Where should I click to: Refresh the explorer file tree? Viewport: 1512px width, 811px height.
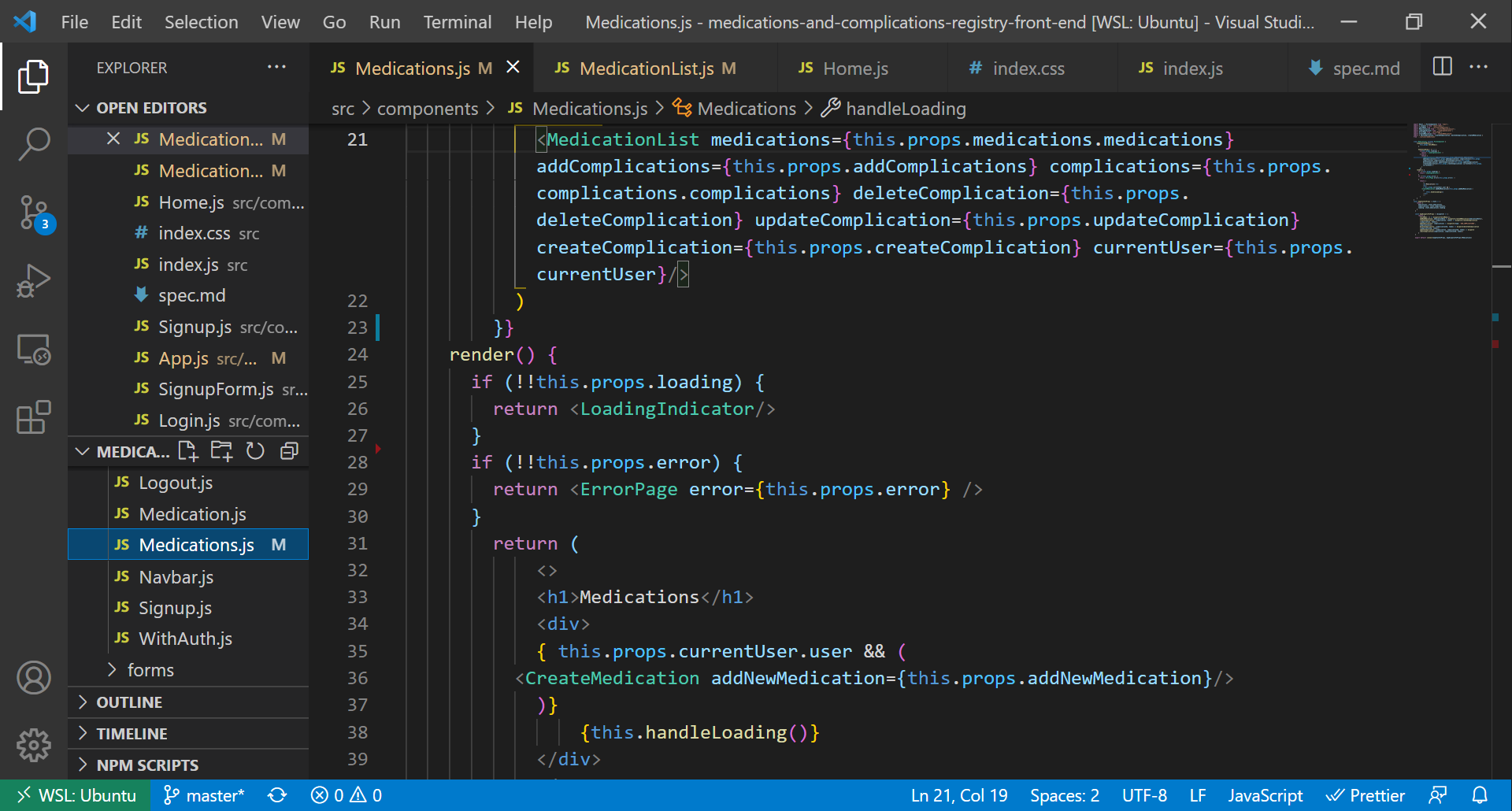255,451
